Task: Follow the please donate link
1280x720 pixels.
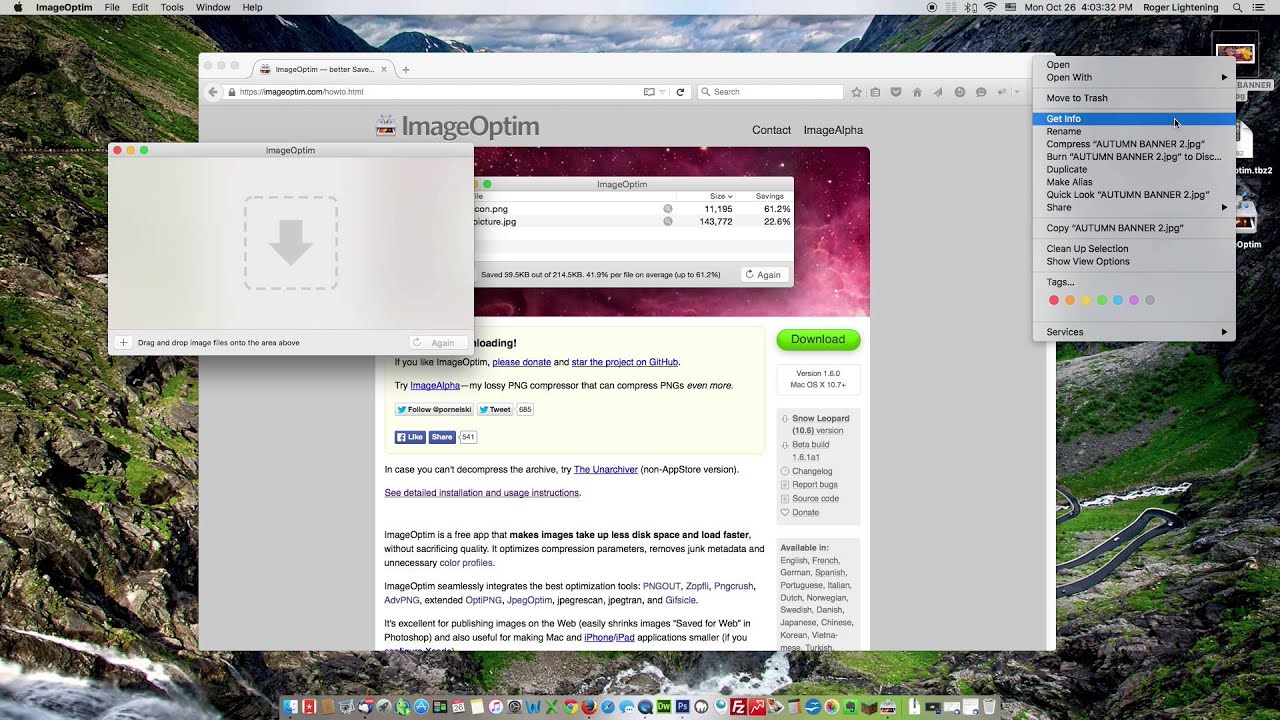Action: (521, 362)
